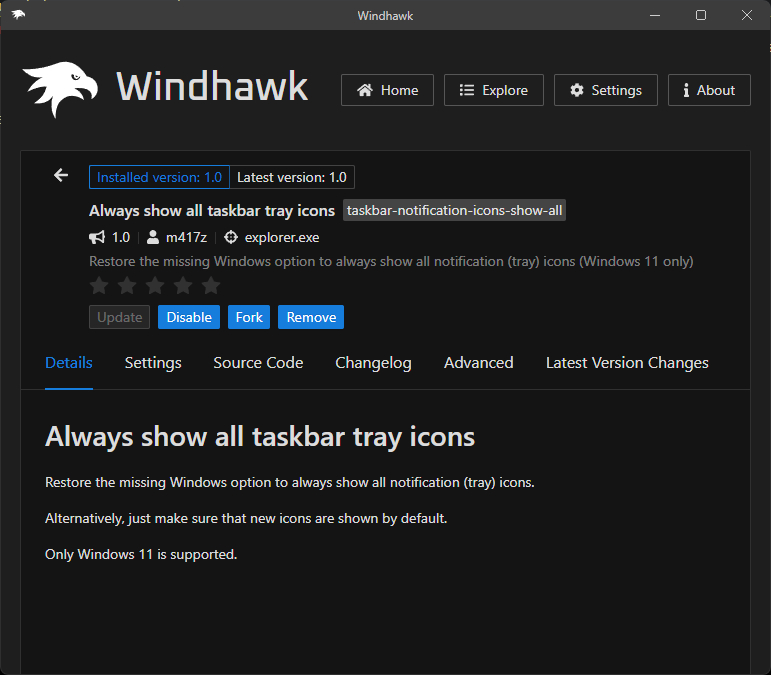Rate the mod four stars

pyautogui.click(x=183, y=285)
